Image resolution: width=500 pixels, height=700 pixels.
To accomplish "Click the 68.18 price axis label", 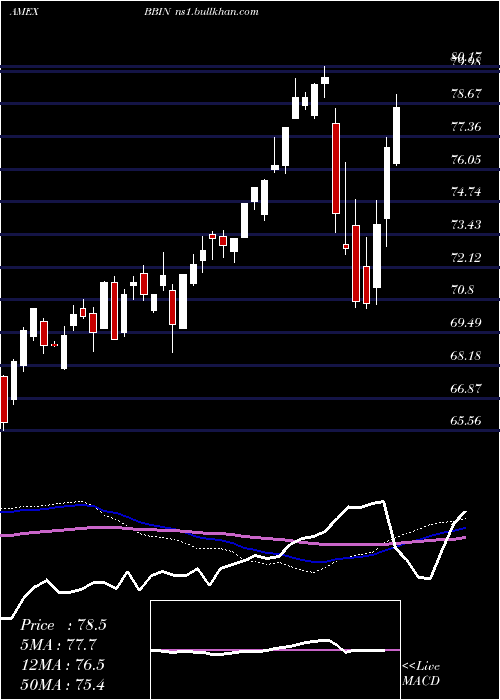I will [x=466, y=356].
